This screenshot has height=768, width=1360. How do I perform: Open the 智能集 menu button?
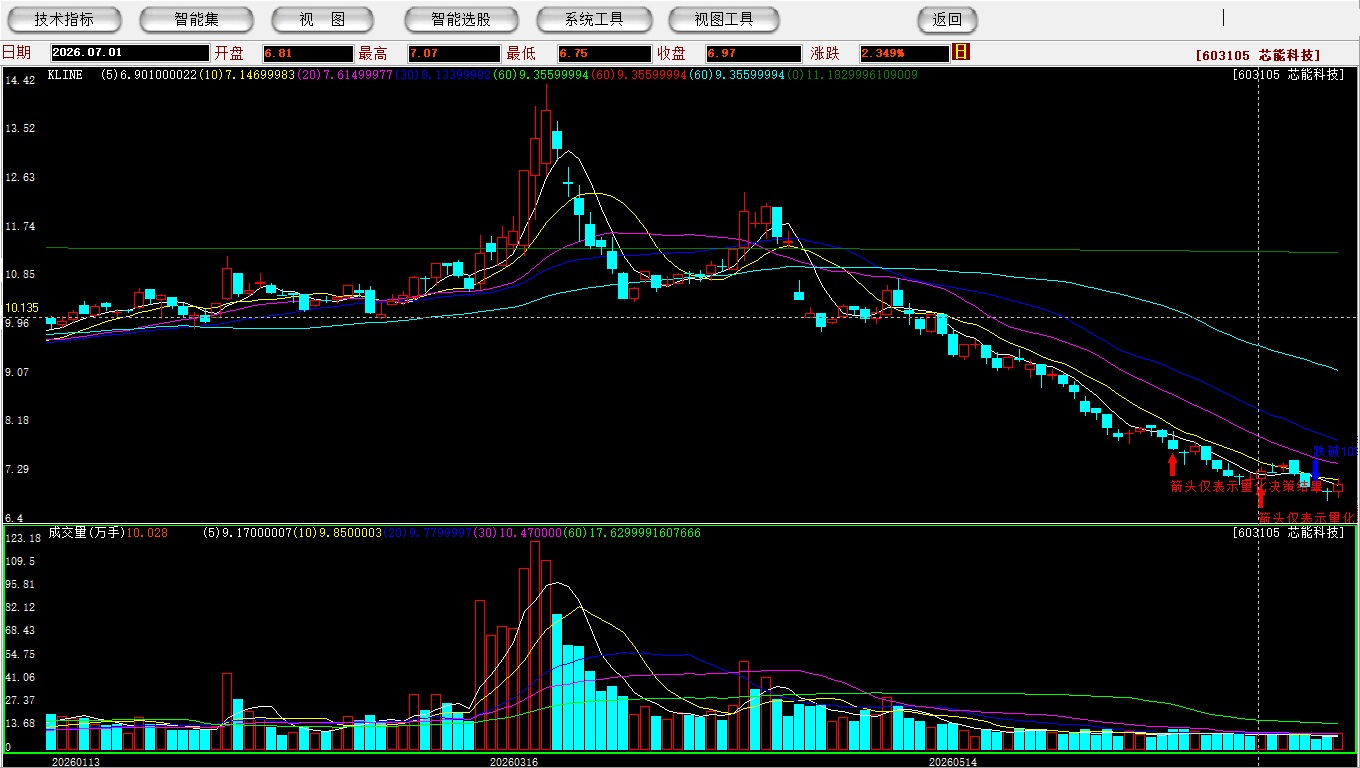coord(196,19)
